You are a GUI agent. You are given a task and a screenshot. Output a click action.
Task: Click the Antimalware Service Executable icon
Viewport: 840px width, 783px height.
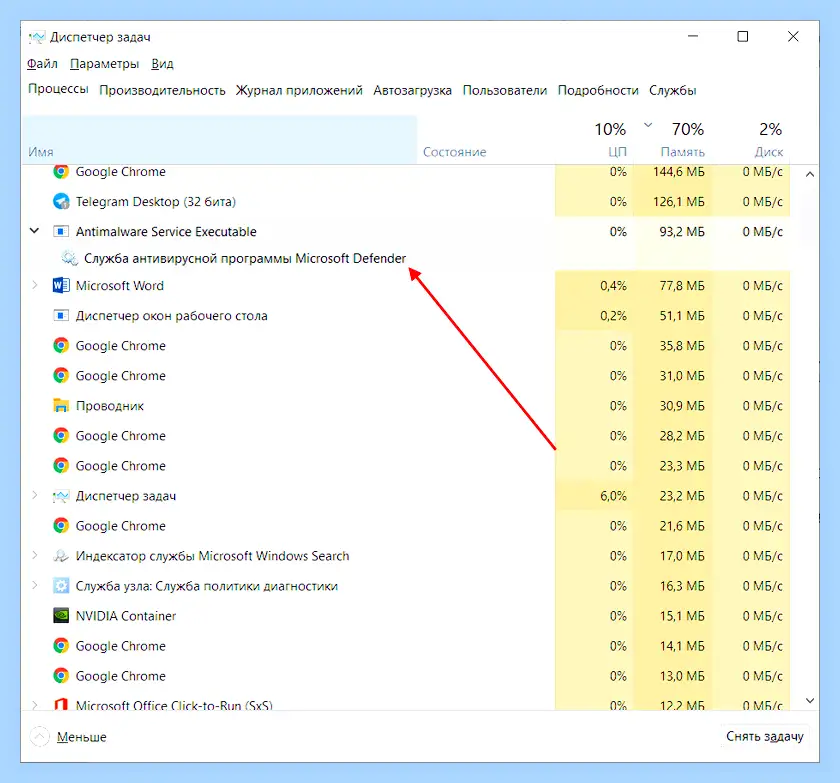pyautogui.click(x=61, y=231)
